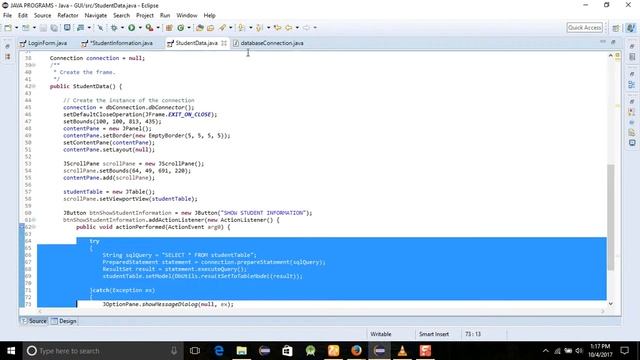Click the Open Task folder icon

click(211, 28)
